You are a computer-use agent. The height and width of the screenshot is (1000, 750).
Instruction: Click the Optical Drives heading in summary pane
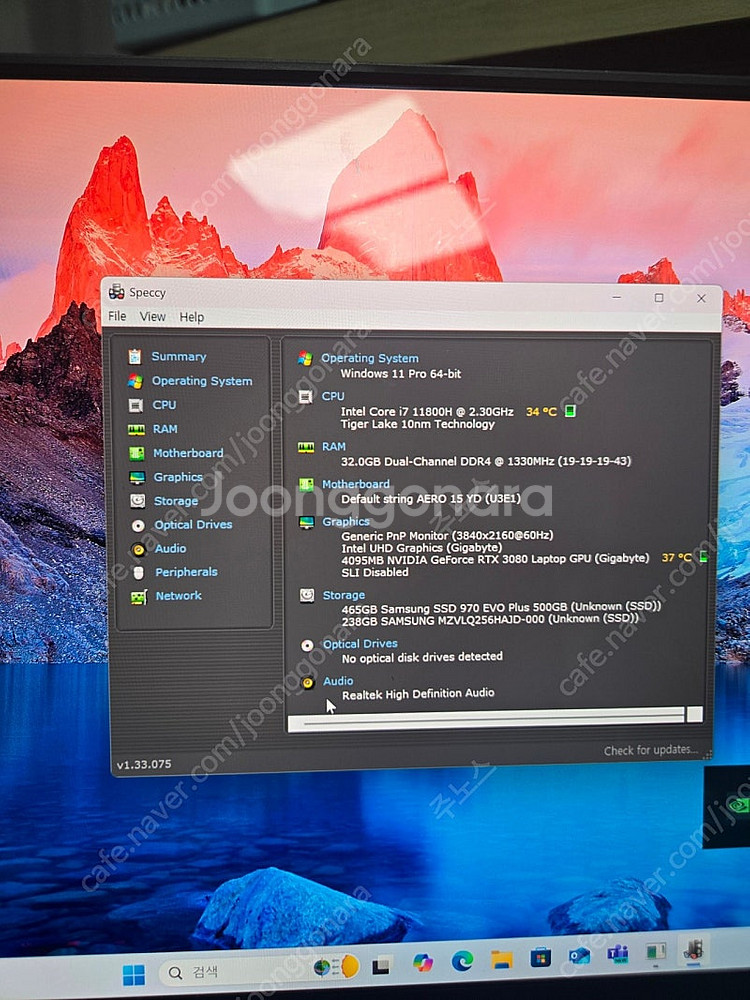point(360,644)
